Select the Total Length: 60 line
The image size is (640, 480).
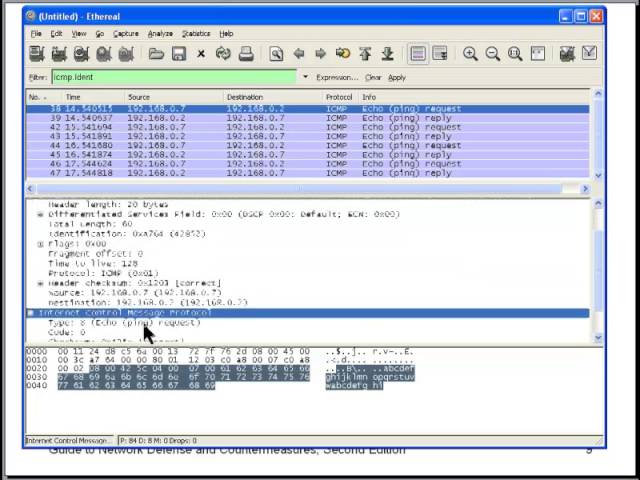pyautogui.click(x=90, y=224)
